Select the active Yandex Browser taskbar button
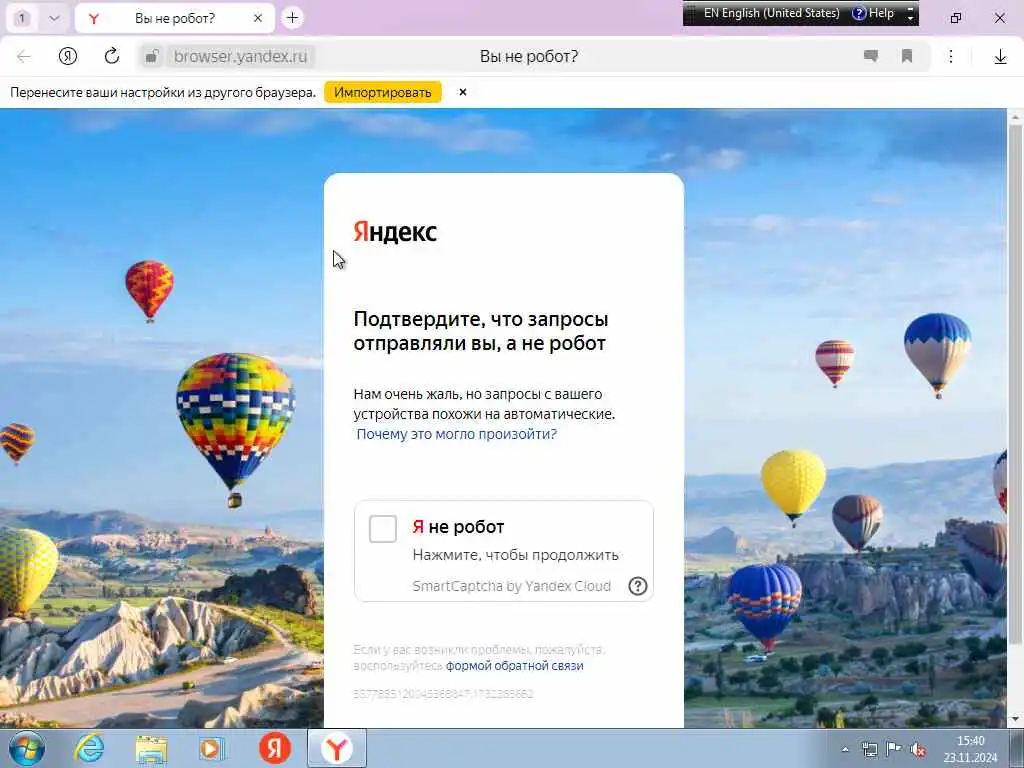1024x768 pixels. point(337,748)
